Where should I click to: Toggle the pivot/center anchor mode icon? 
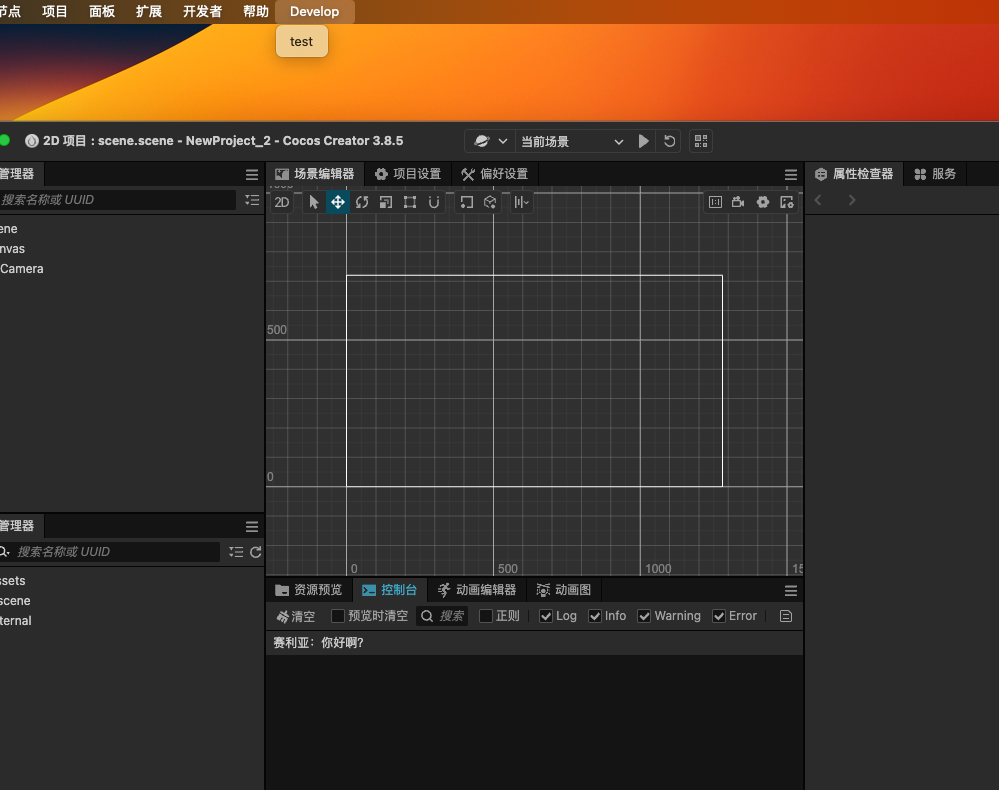[x=466, y=203]
